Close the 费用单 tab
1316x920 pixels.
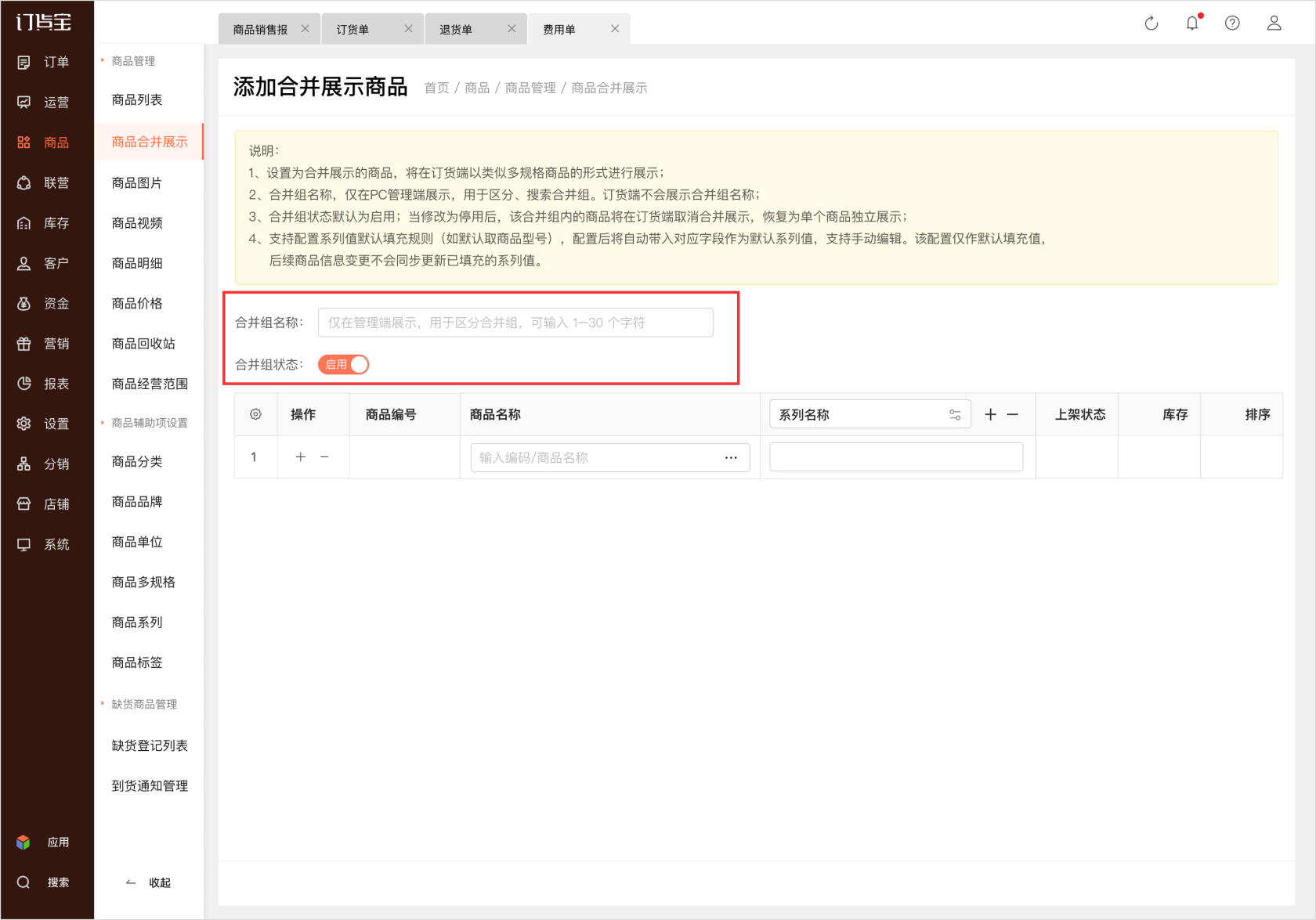[615, 29]
